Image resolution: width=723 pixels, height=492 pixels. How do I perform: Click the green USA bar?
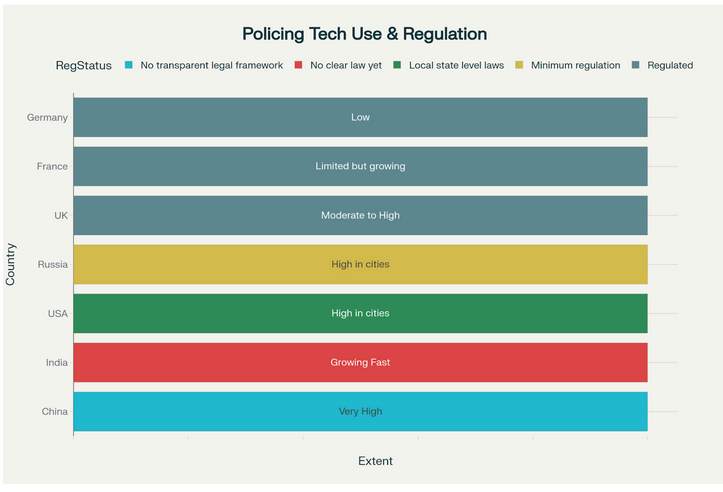pos(360,313)
